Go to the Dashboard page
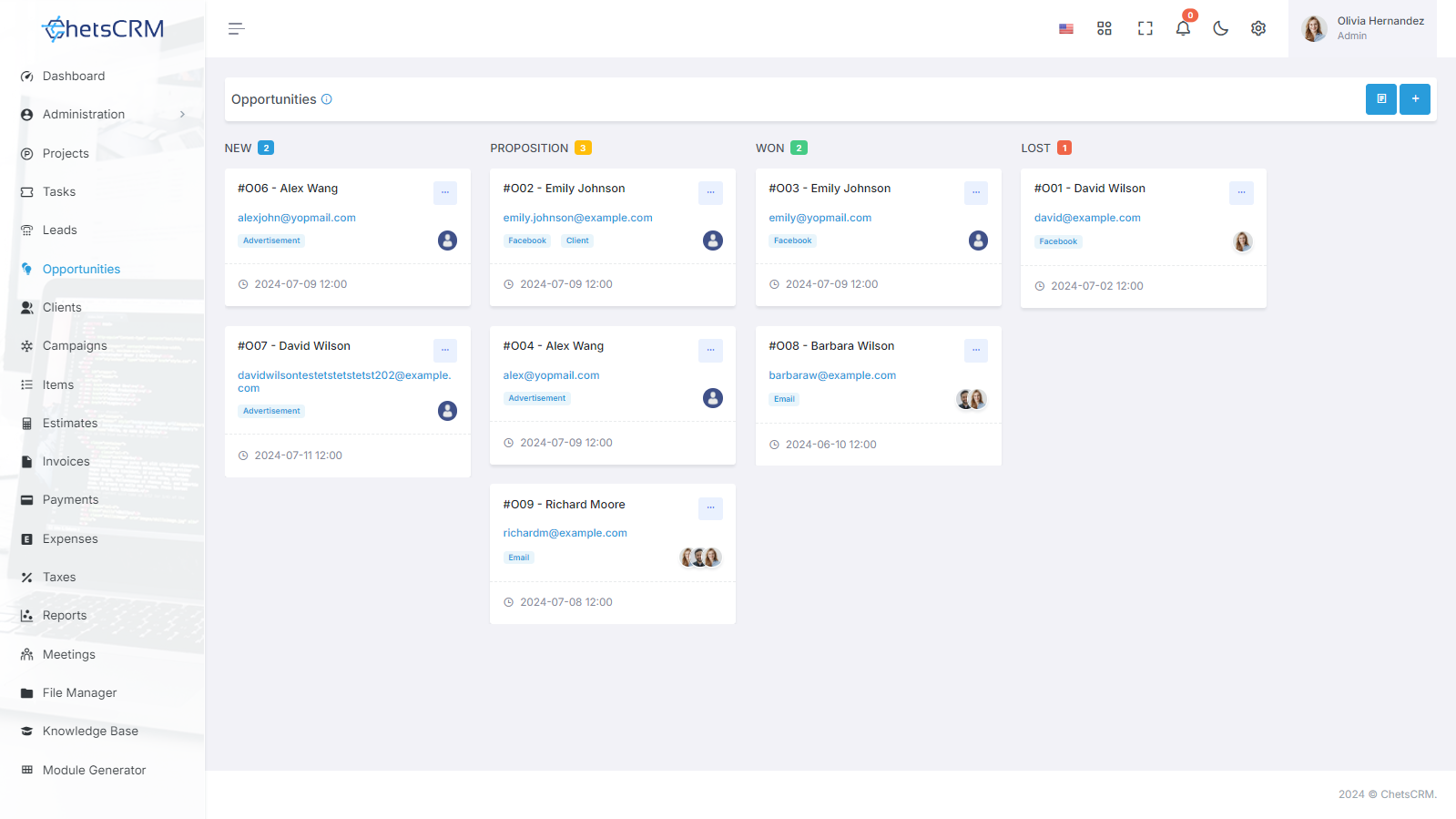 74,77
